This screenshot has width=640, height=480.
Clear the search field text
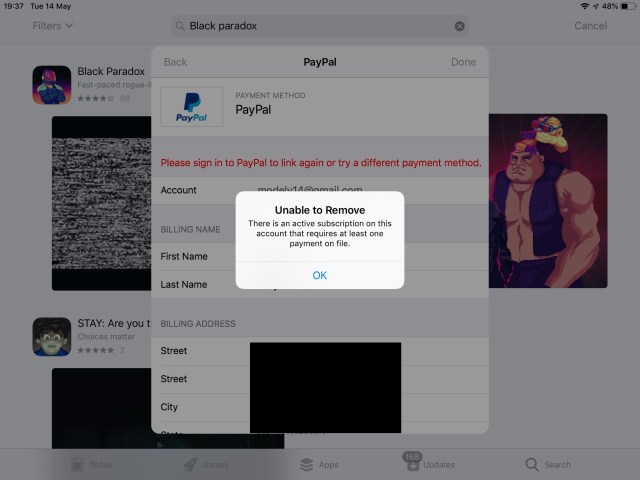pos(460,26)
